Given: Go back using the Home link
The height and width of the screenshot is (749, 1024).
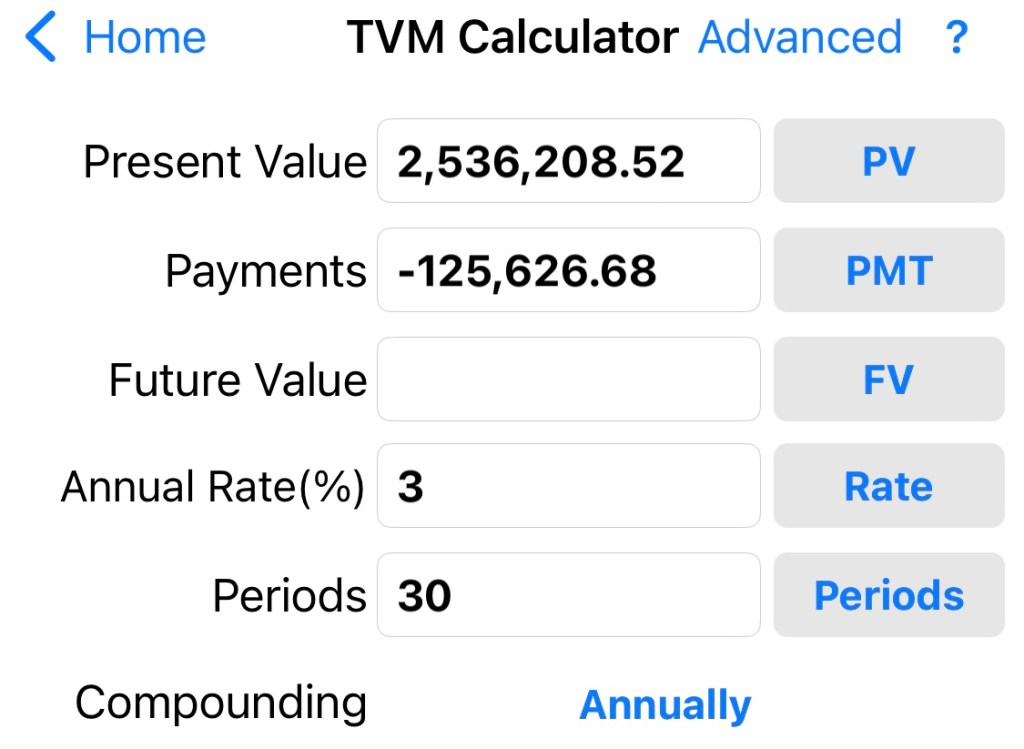Looking at the screenshot, I should pyautogui.click(x=145, y=38).
